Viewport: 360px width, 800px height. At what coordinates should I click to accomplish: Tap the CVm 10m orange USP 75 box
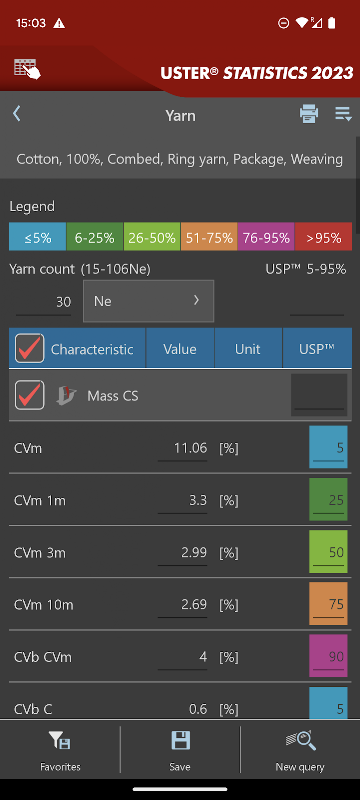coord(328,604)
